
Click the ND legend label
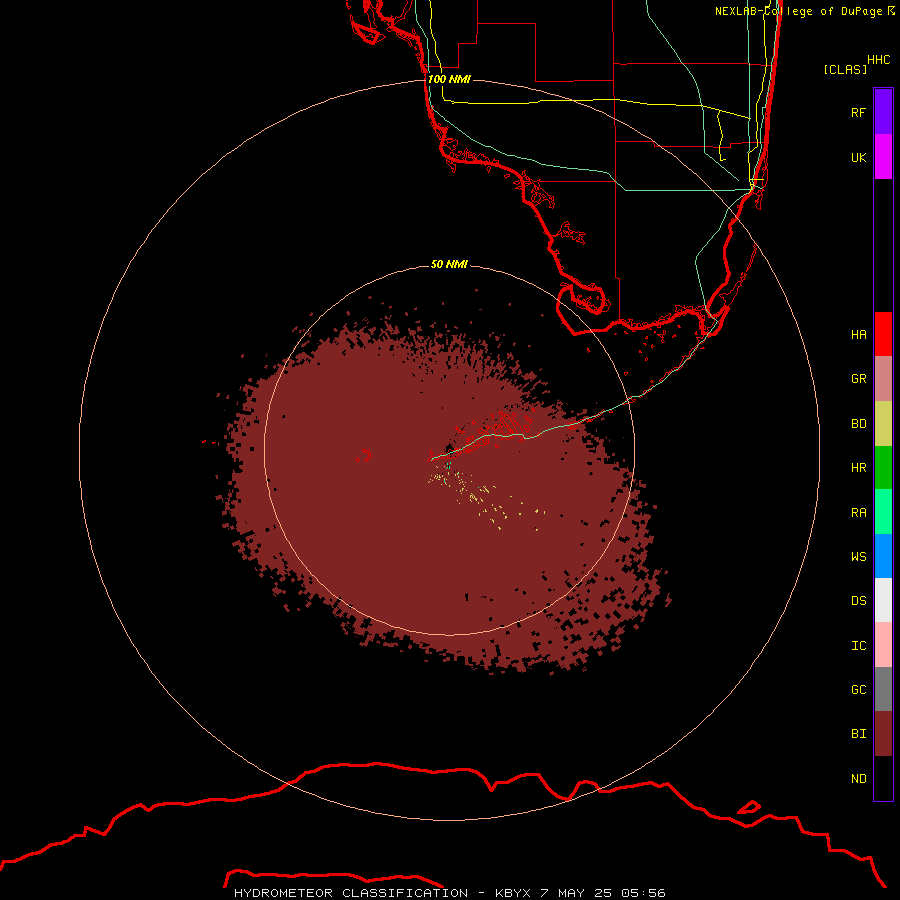[858, 779]
